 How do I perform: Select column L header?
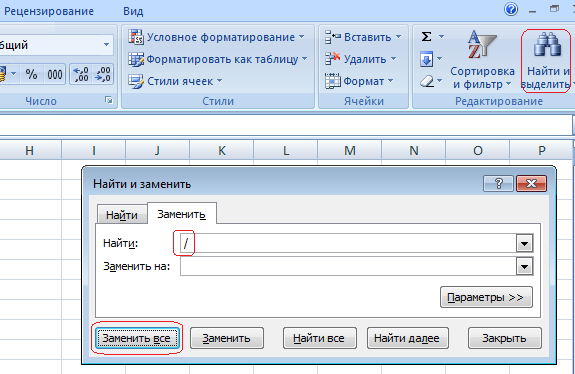[285, 150]
